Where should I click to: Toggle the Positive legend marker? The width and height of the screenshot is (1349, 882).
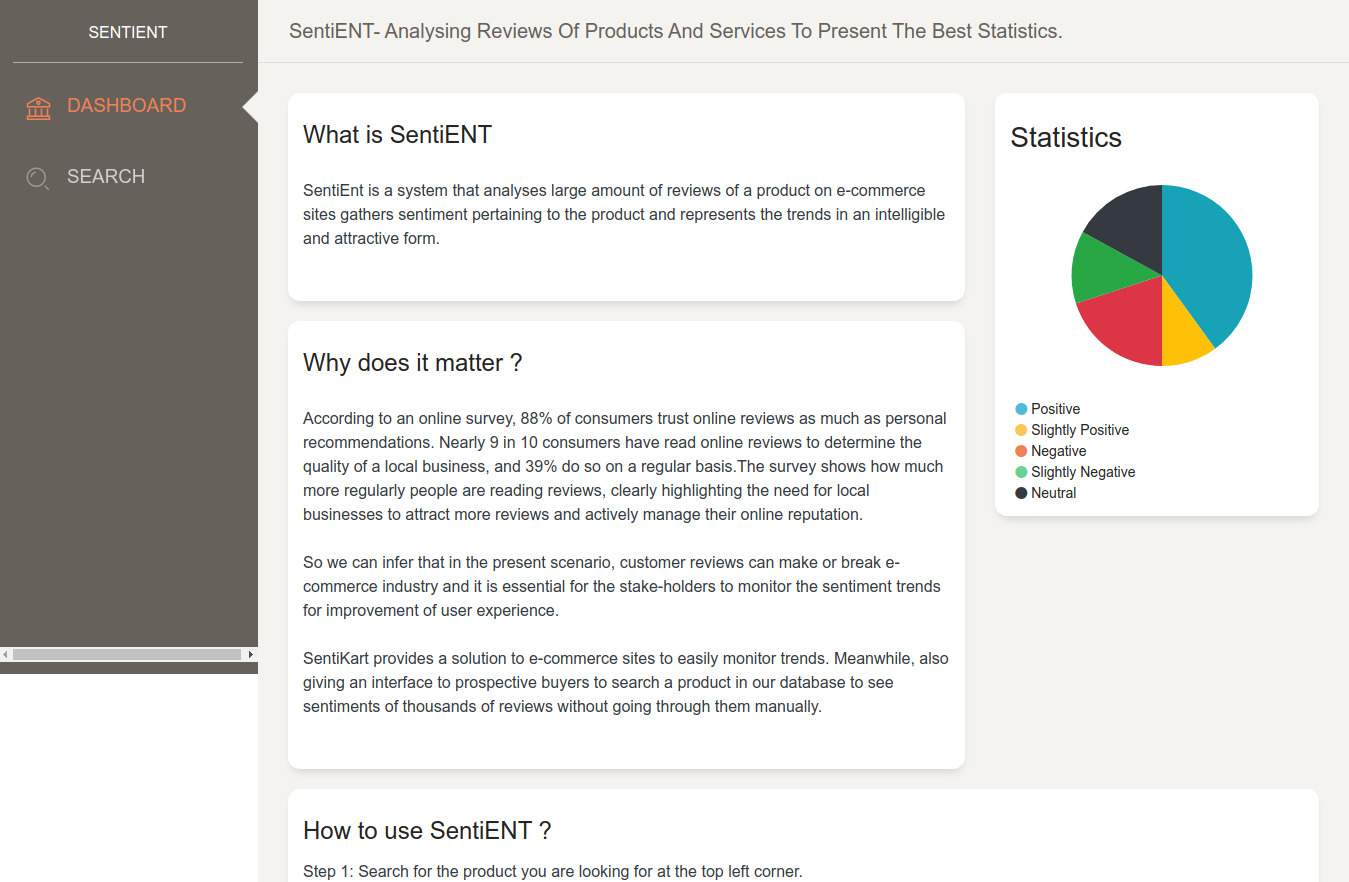coord(1021,409)
